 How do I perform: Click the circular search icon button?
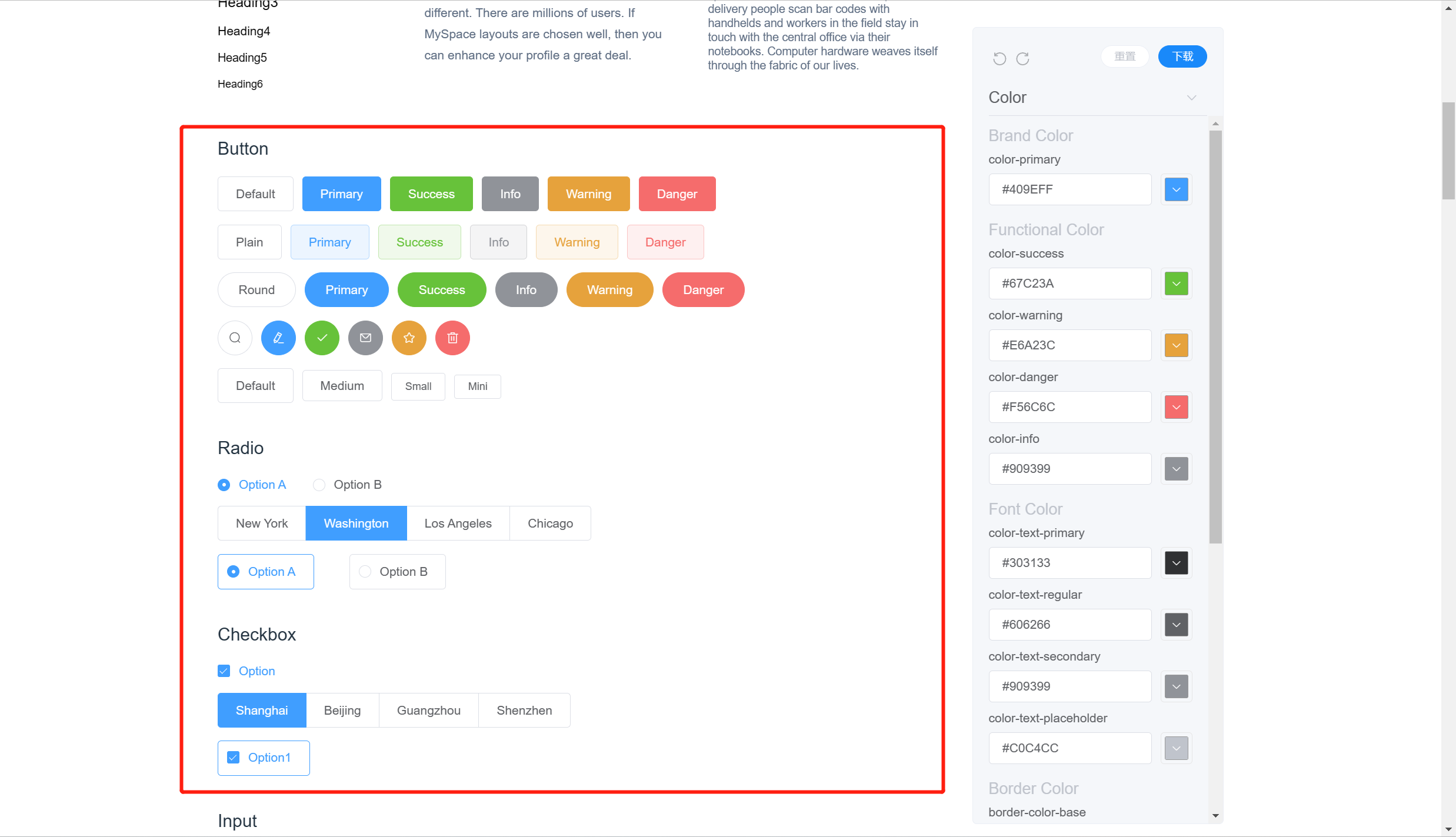(x=235, y=338)
